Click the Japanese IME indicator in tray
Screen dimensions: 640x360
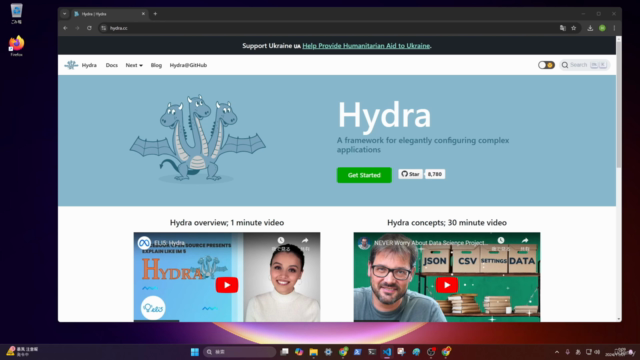click(578, 352)
